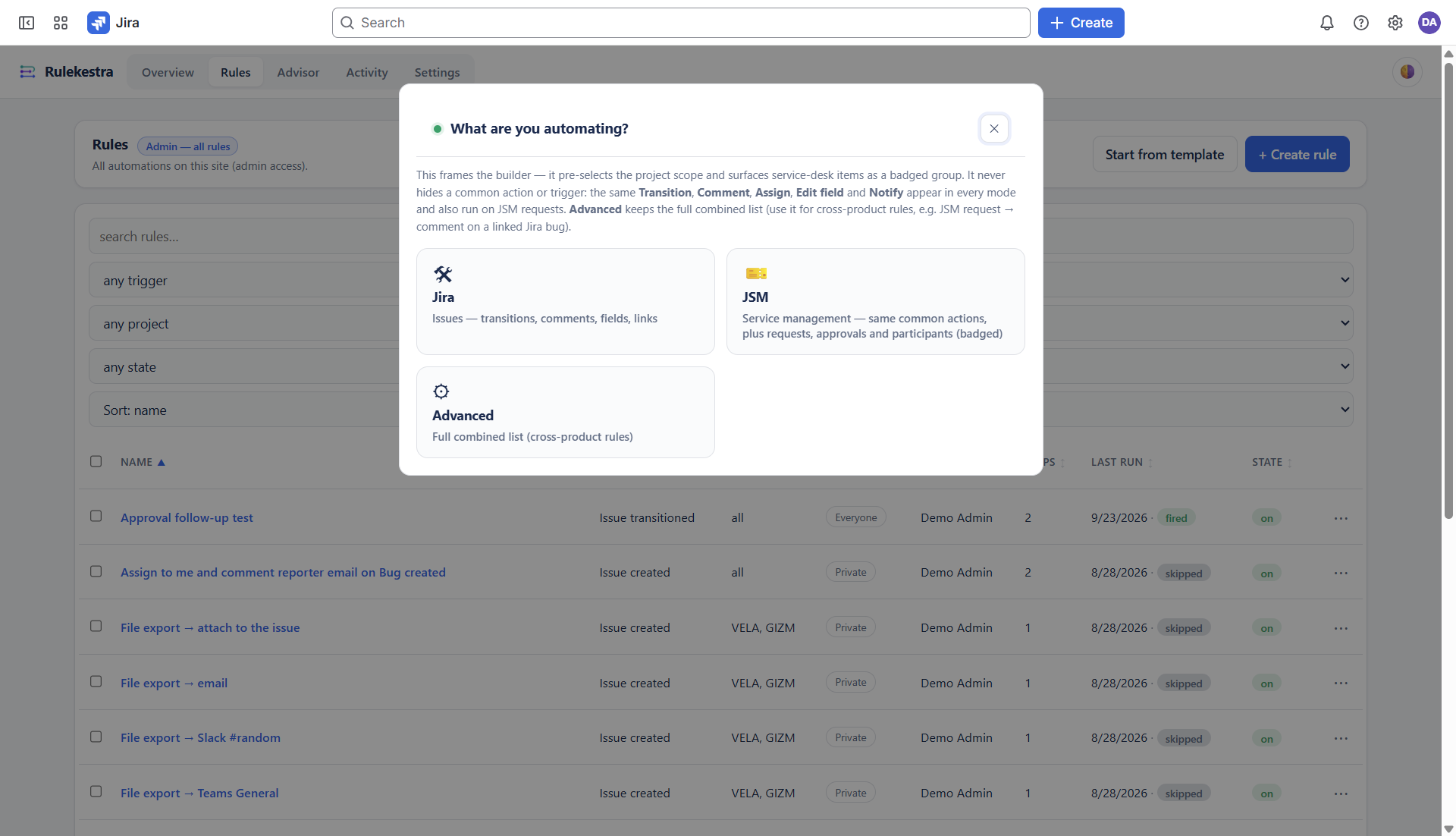Open the DA user avatar menu
The width and height of the screenshot is (1456, 836).
point(1429,23)
